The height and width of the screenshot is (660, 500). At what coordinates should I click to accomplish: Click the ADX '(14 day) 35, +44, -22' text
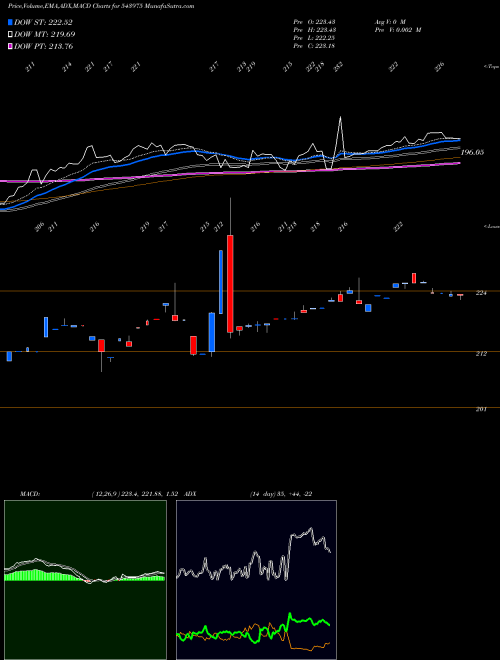pos(281,494)
